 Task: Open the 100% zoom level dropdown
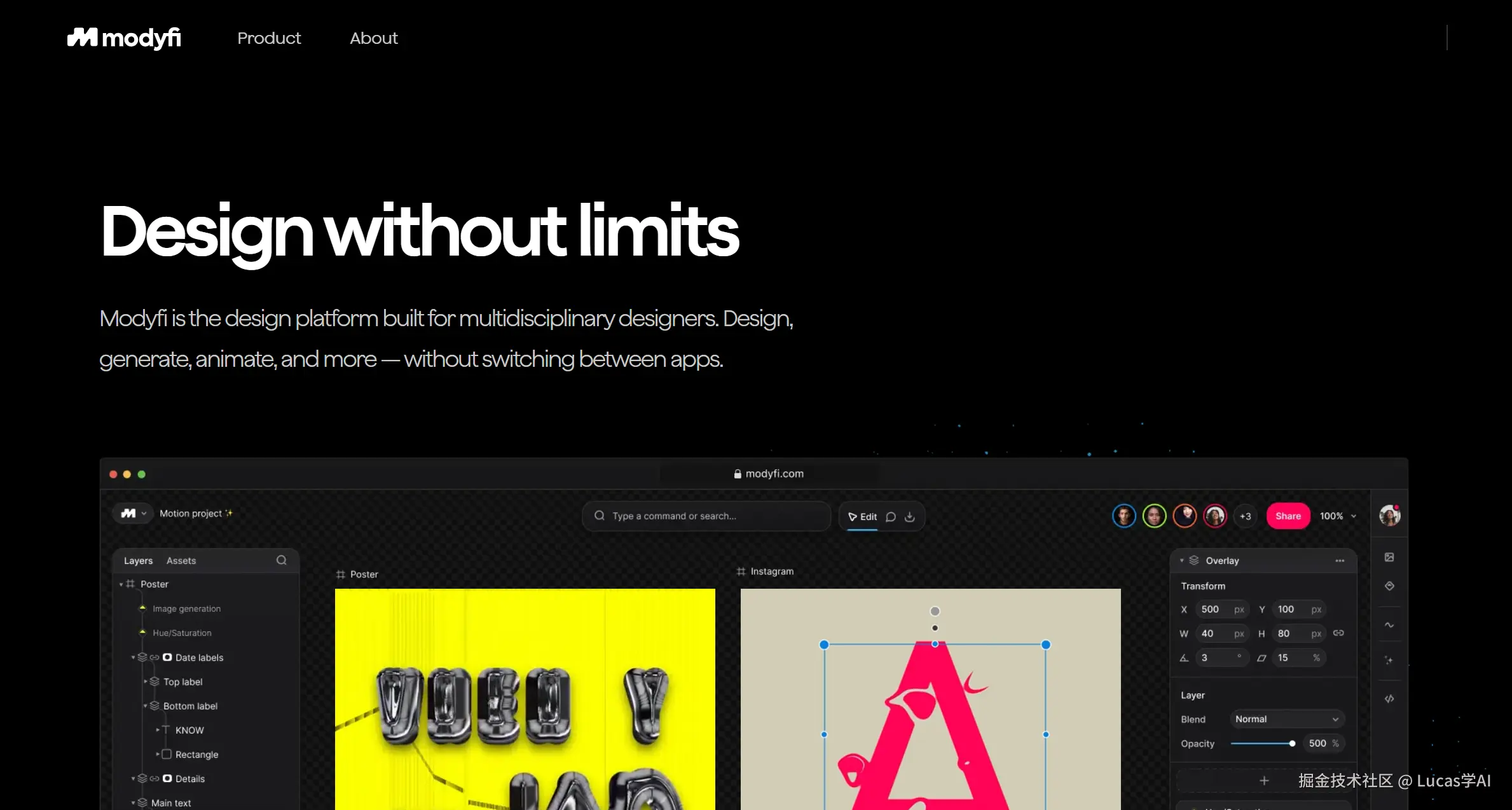1338,516
